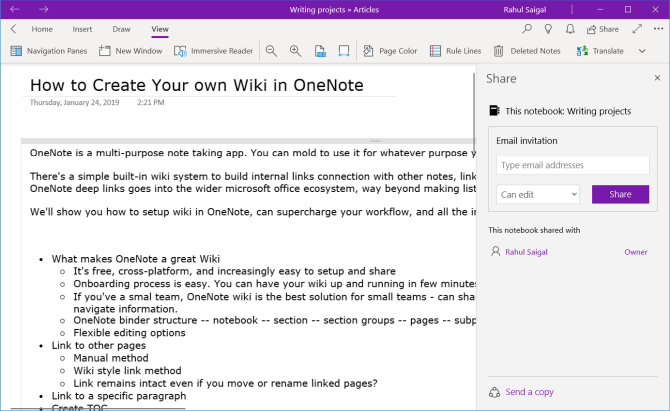This screenshot has height=411, width=670.
Task: Zoom out of the page
Action: tap(271, 50)
